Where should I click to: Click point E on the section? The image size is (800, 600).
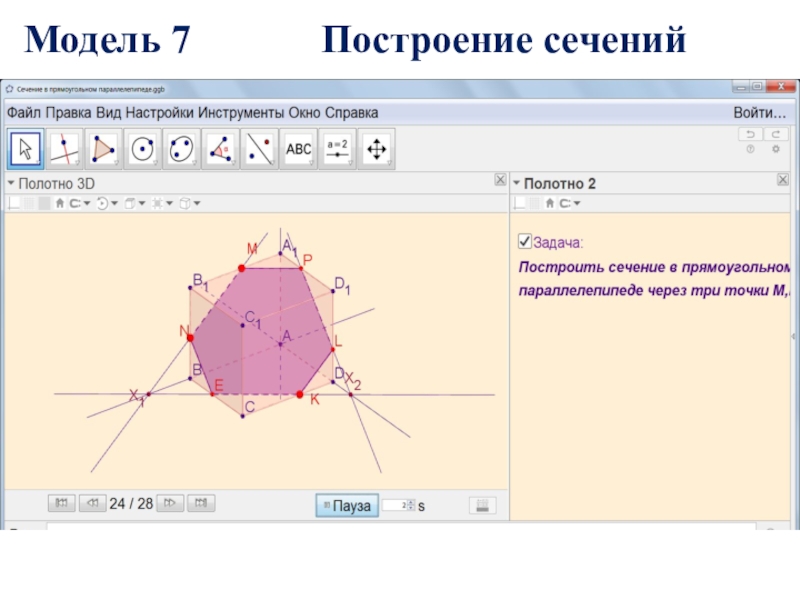[x=212, y=394]
